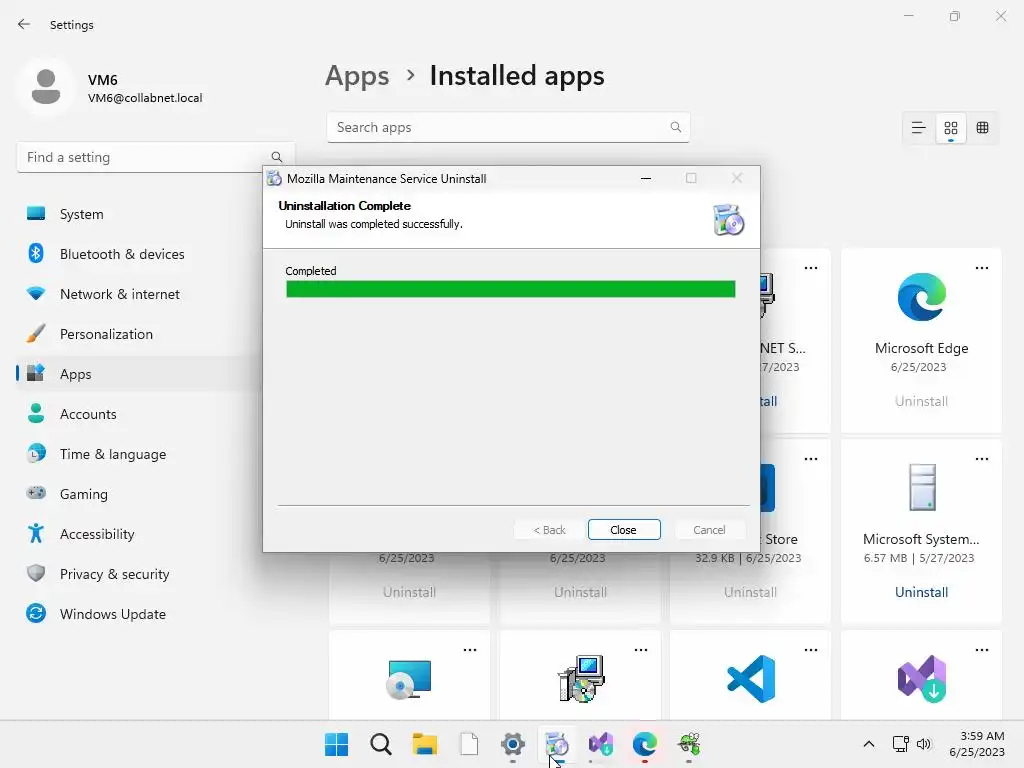Click the completed green progress bar
This screenshot has width=1024, height=768.
(x=511, y=289)
